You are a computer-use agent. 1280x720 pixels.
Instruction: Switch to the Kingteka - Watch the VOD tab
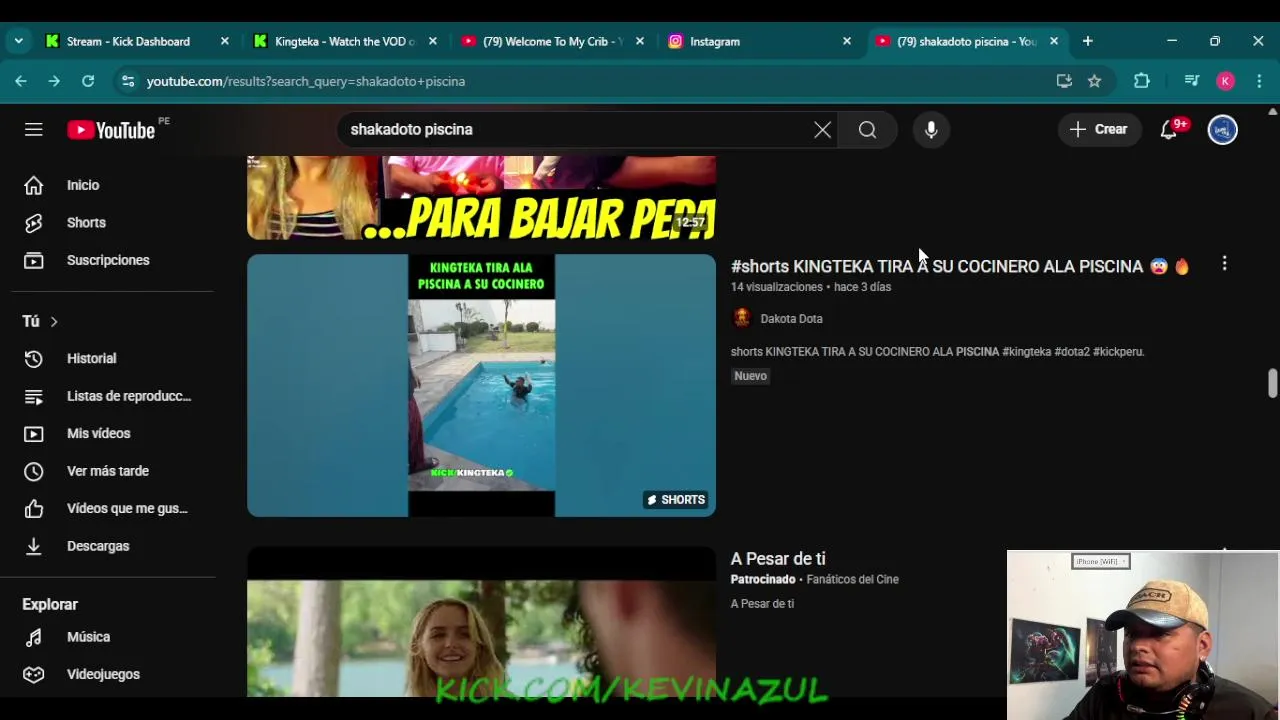345,41
